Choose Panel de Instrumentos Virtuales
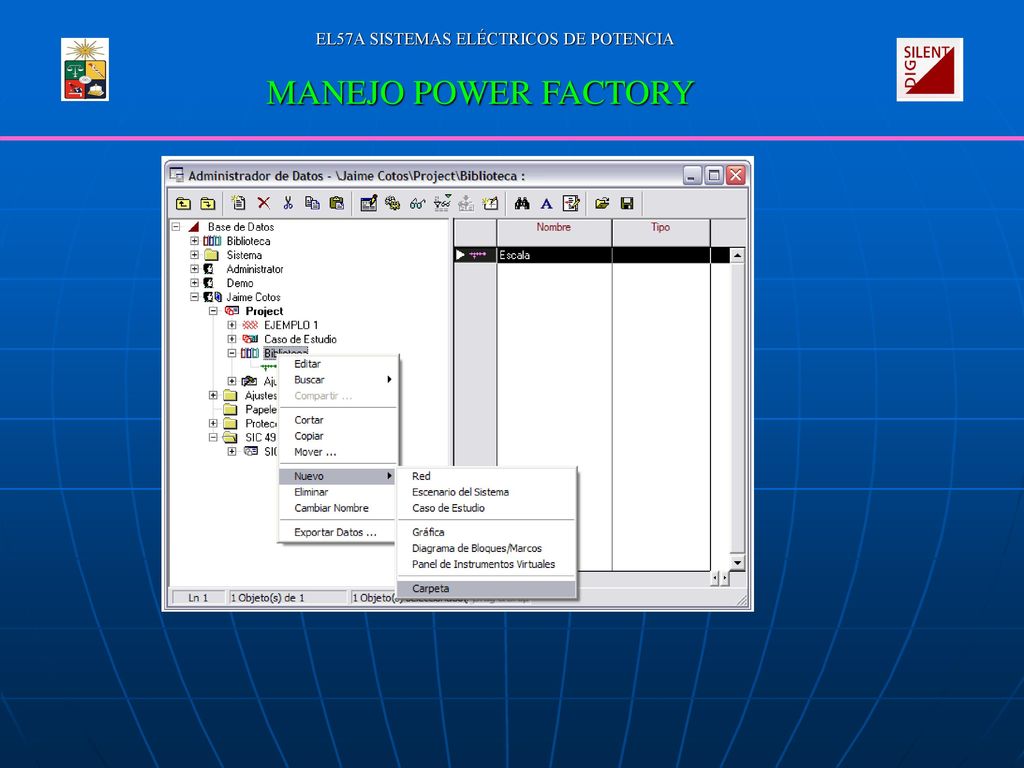This screenshot has height=768, width=1024. point(487,564)
